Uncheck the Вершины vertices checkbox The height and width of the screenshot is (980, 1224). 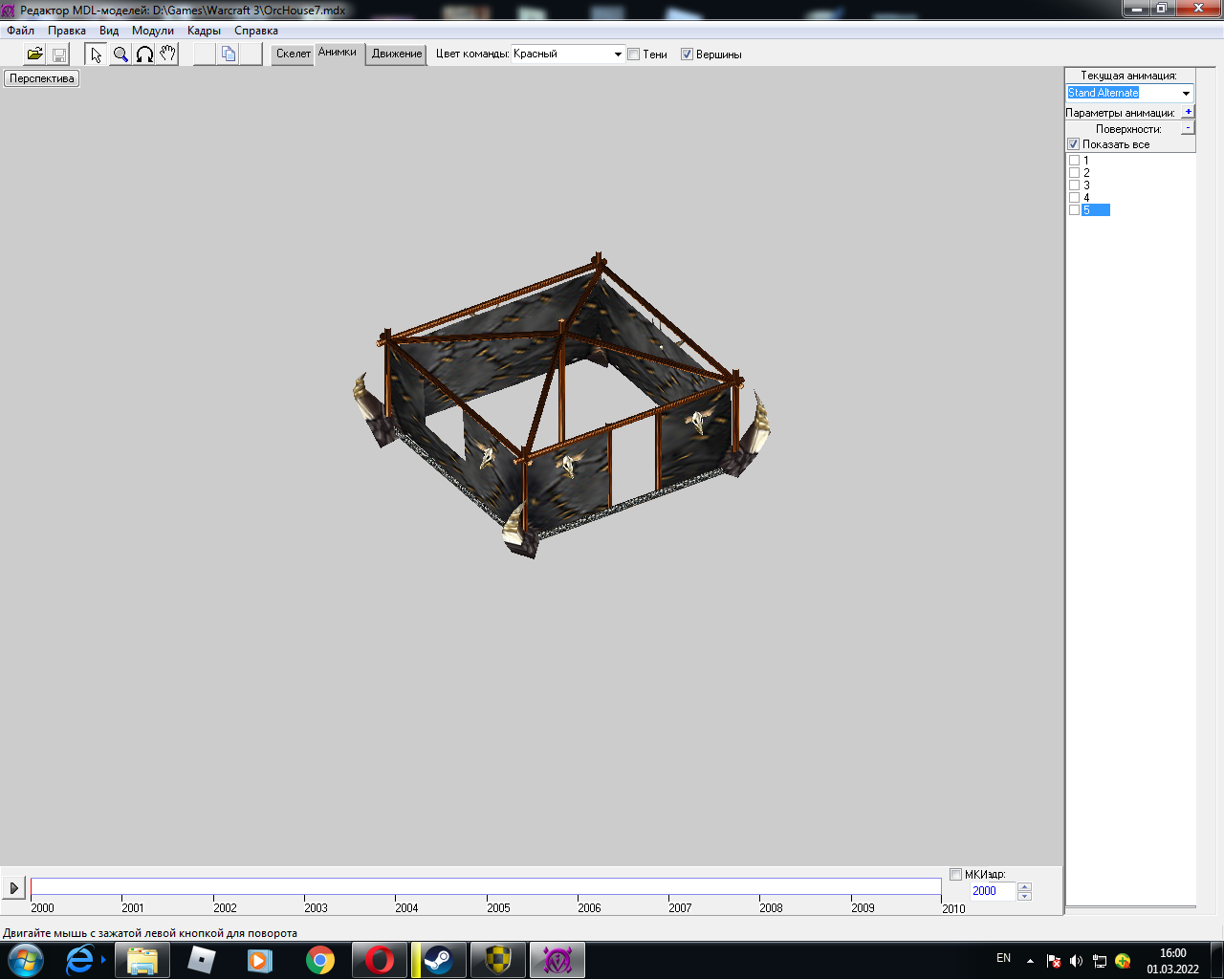click(687, 54)
